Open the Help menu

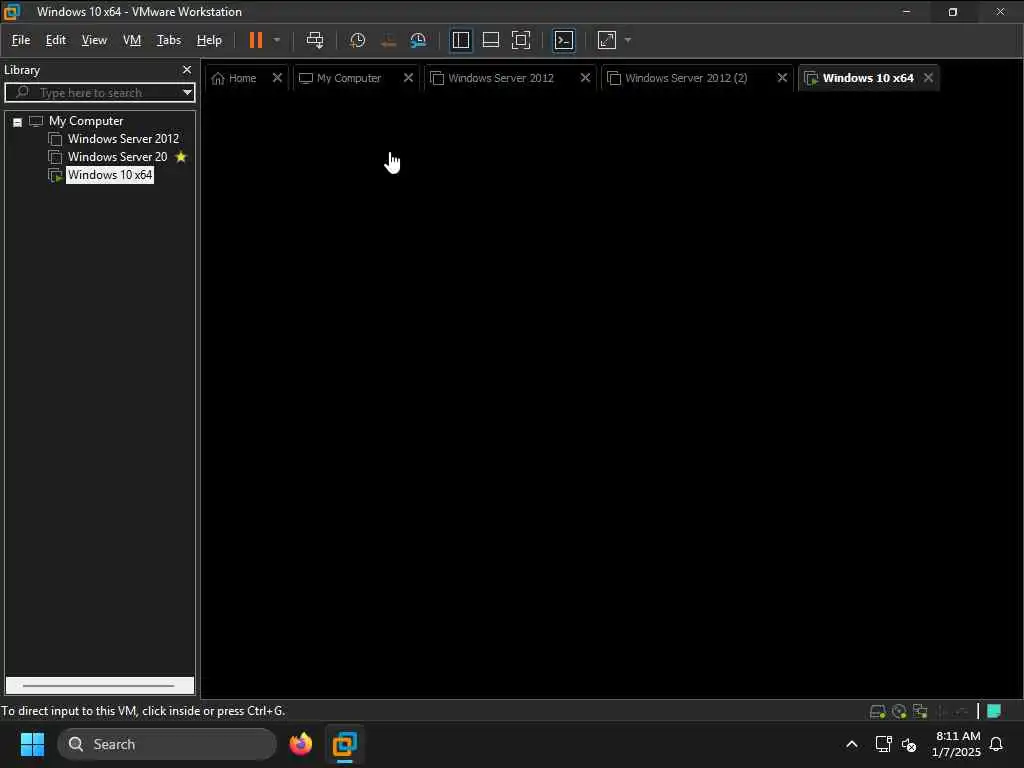coord(209,40)
